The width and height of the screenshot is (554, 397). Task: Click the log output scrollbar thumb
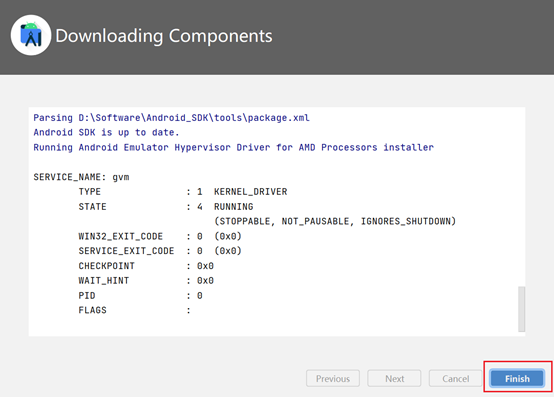pyautogui.click(x=521, y=309)
